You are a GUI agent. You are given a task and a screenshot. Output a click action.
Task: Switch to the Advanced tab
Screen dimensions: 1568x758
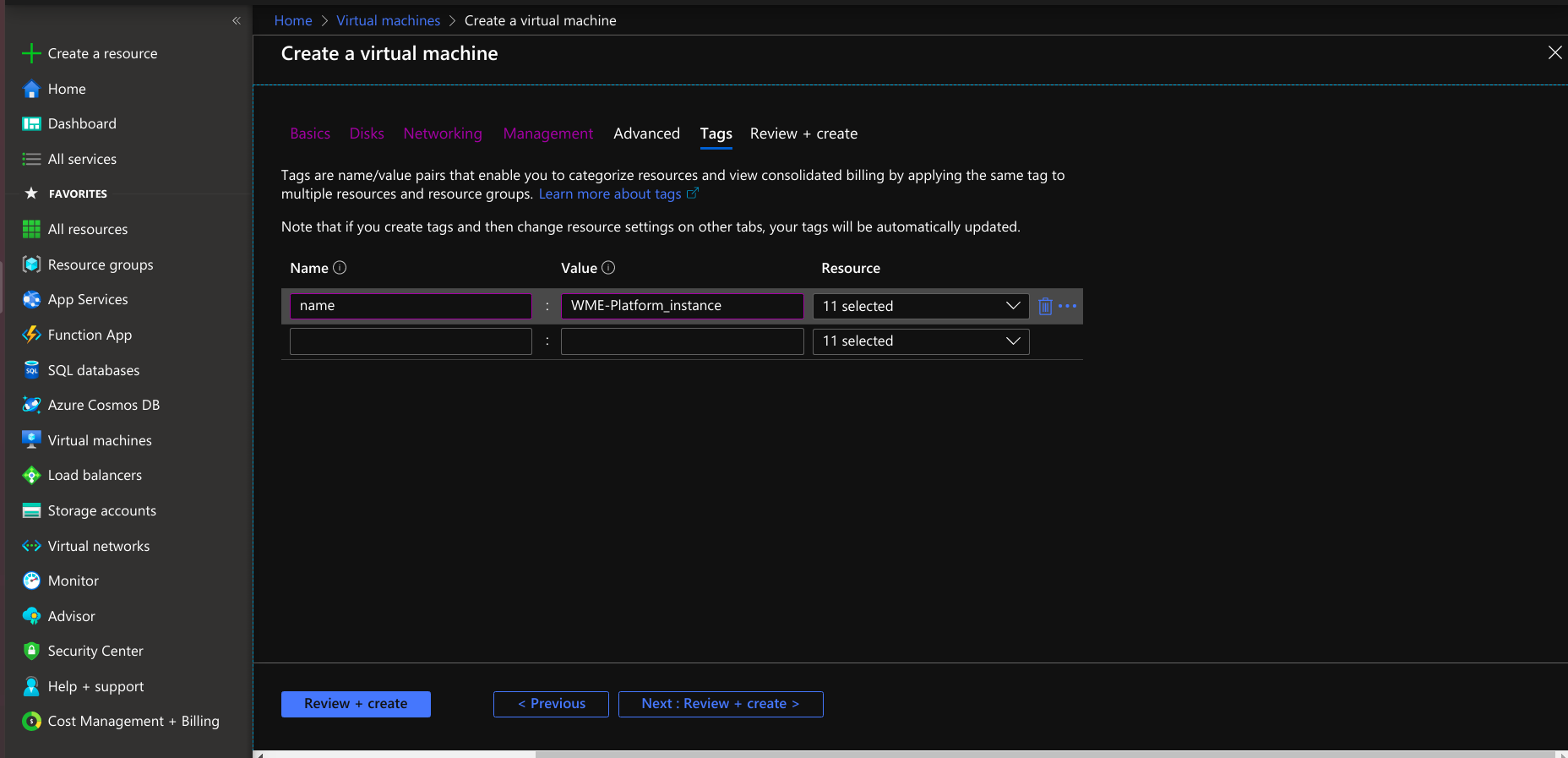[x=646, y=134]
